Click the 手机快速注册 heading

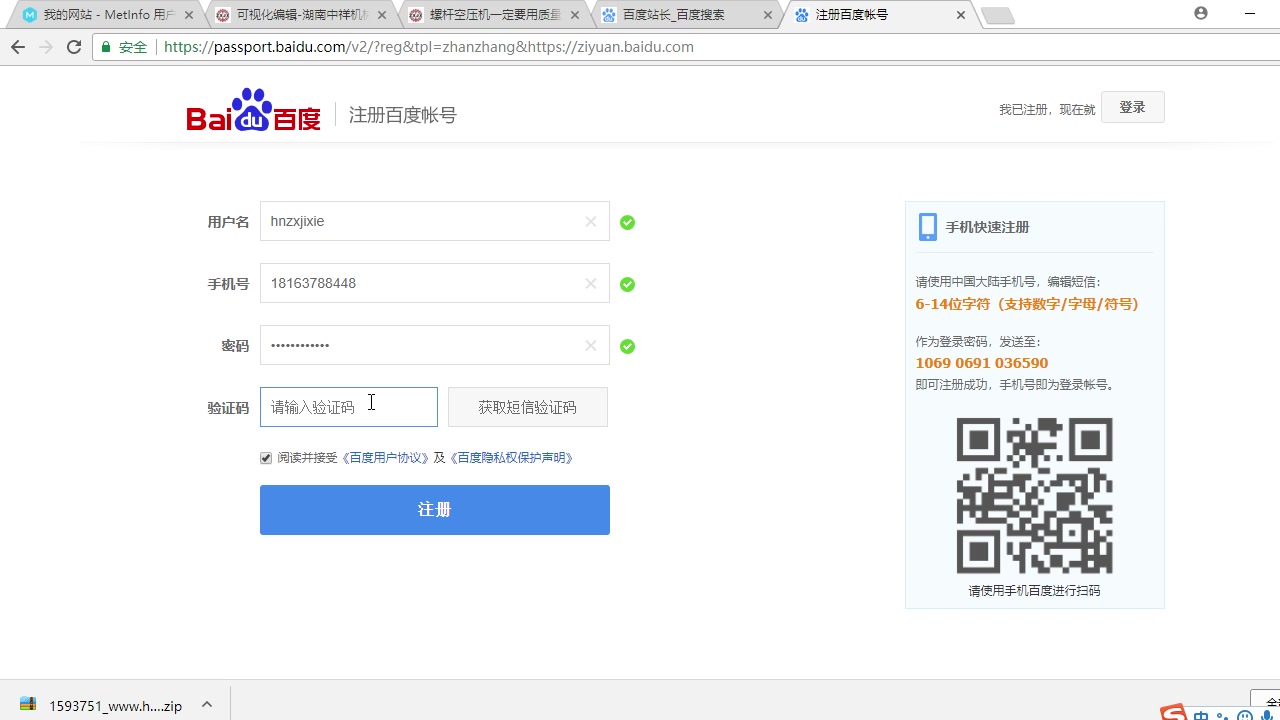point(987,227)
